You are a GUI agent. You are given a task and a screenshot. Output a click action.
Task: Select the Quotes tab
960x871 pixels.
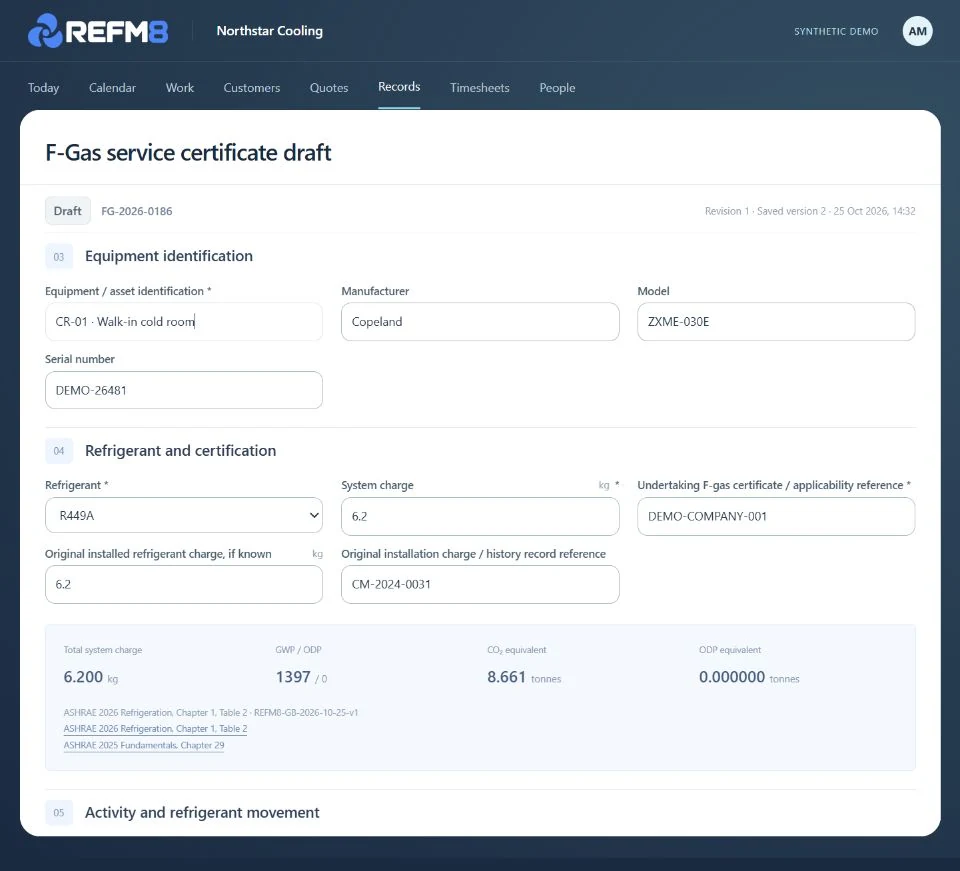tap(329, 88)
